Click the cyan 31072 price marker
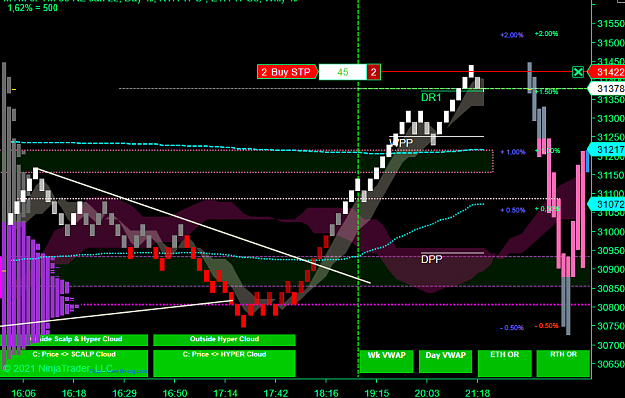Image resolution: width=625 pixels, height=398 pixels. 607,204
